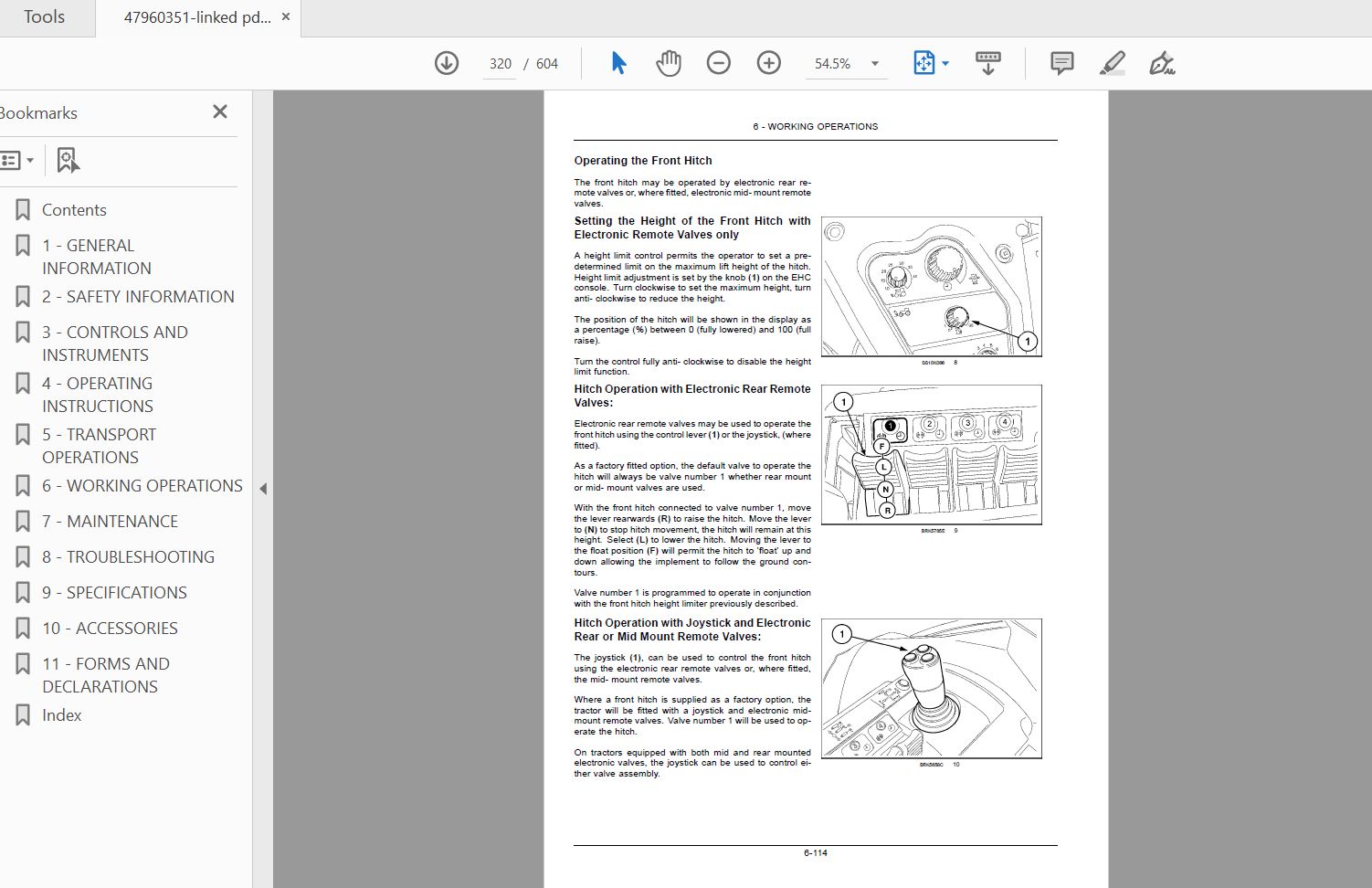The height and width of the screenshot is (888, 1372).
Task: Open 11 - FORMS AND DECLARATIONS bookmark
Action: tap(106, 675)
